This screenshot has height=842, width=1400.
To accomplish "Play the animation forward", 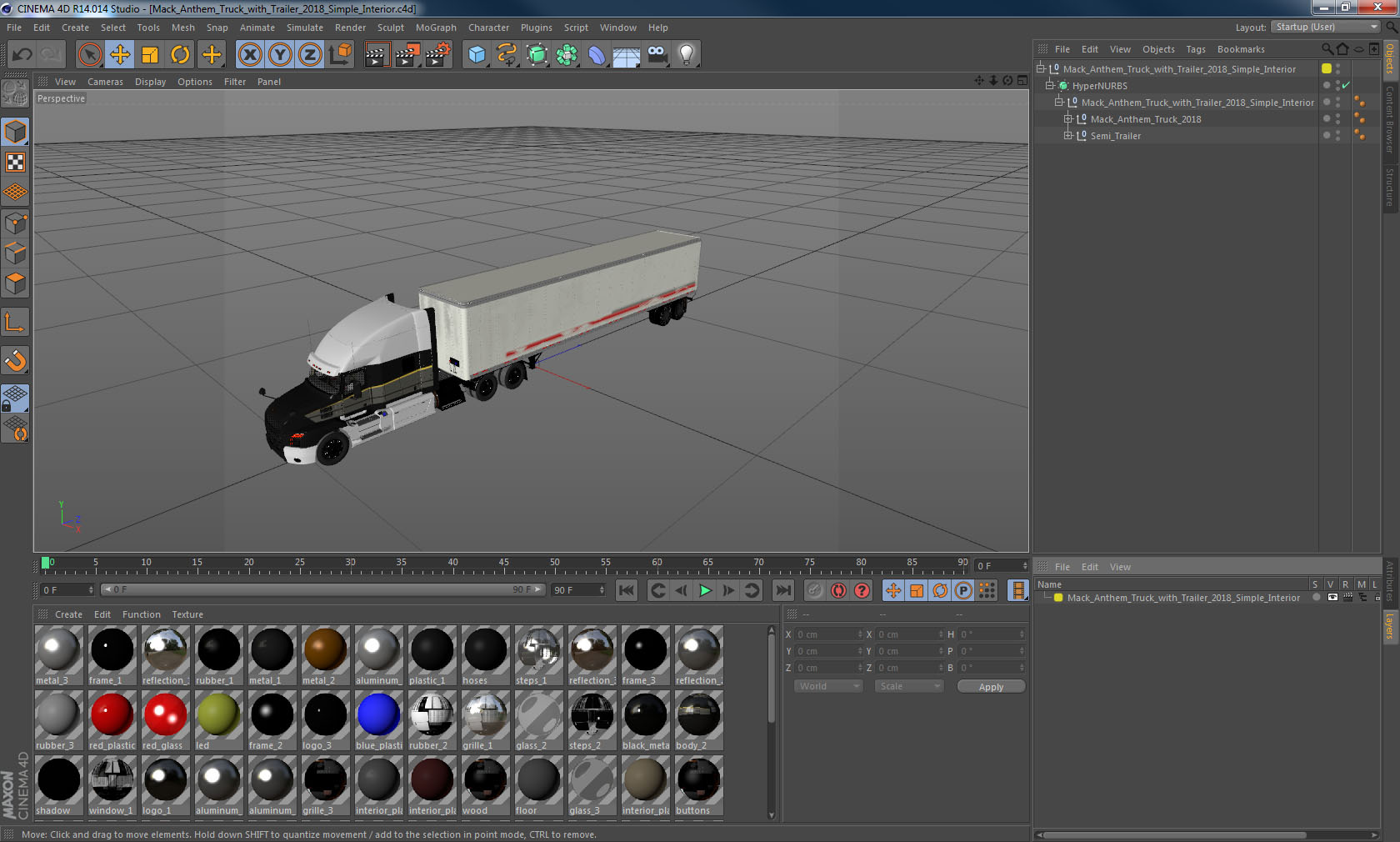I will point(705,590).
